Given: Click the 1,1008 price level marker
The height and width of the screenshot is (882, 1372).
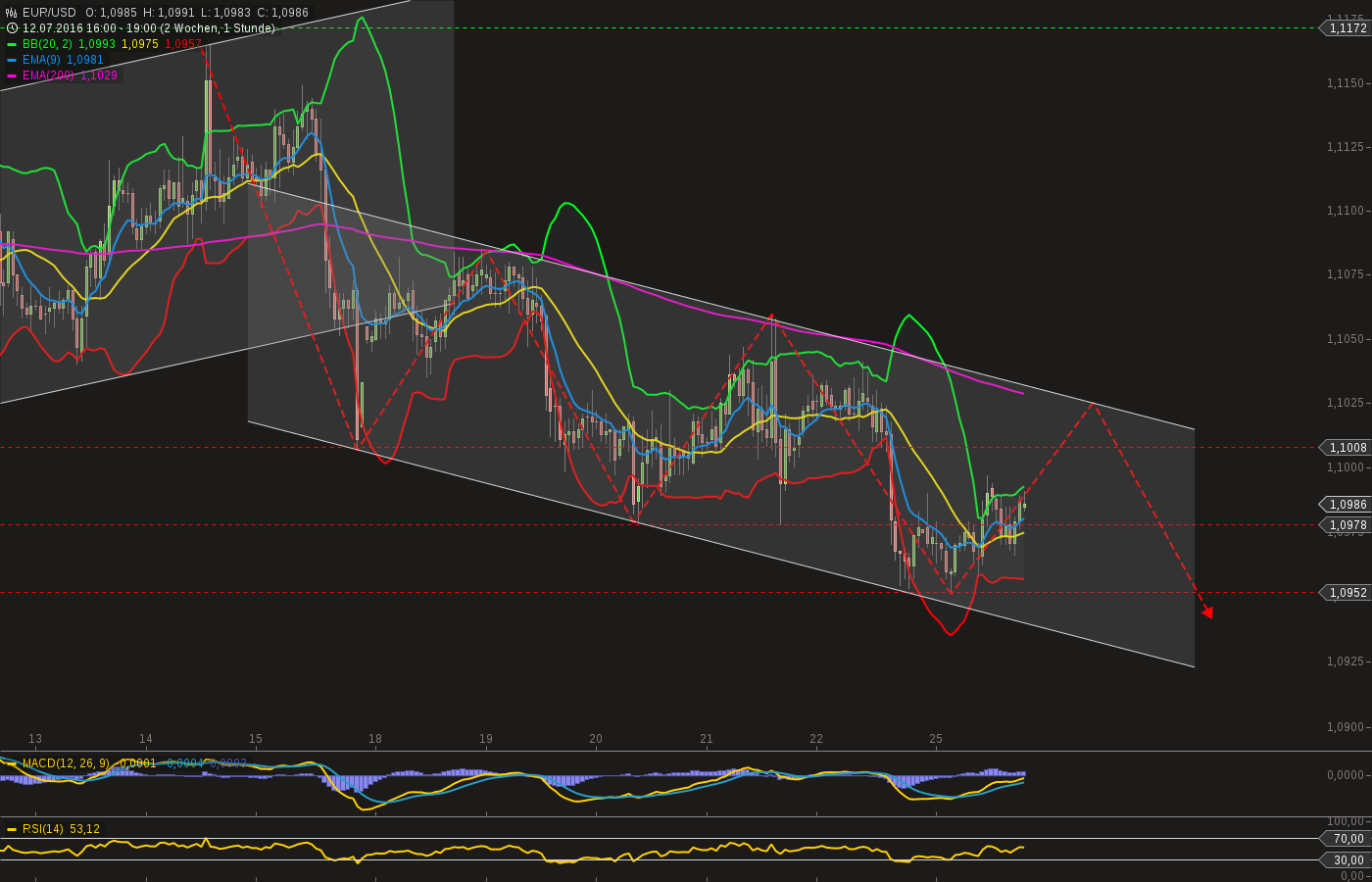Looking at the screenshot, I should tap(1347, 448).
